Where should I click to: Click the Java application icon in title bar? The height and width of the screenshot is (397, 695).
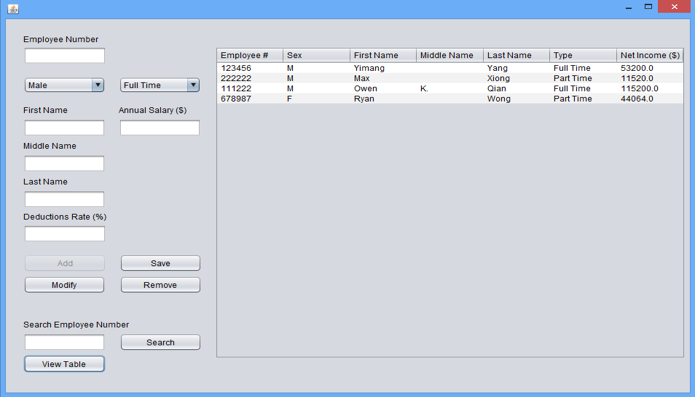[13, 8]
